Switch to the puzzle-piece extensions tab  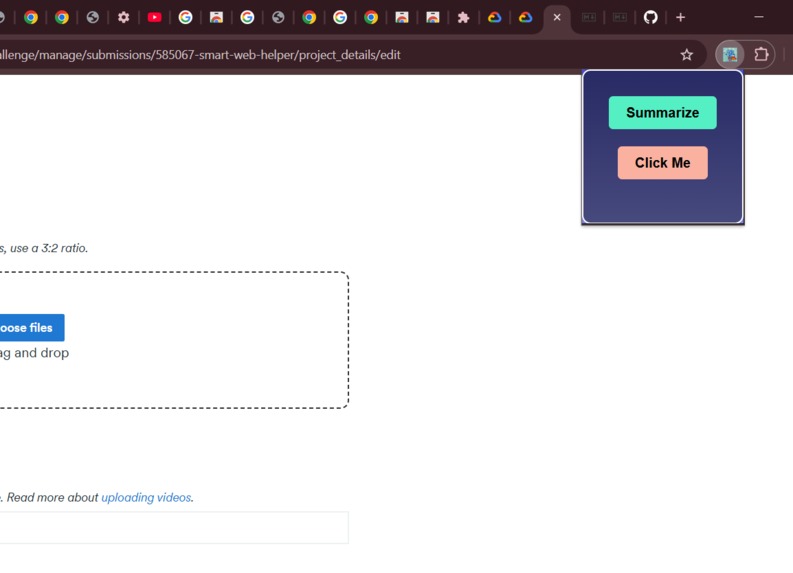[x=463, y=18]
